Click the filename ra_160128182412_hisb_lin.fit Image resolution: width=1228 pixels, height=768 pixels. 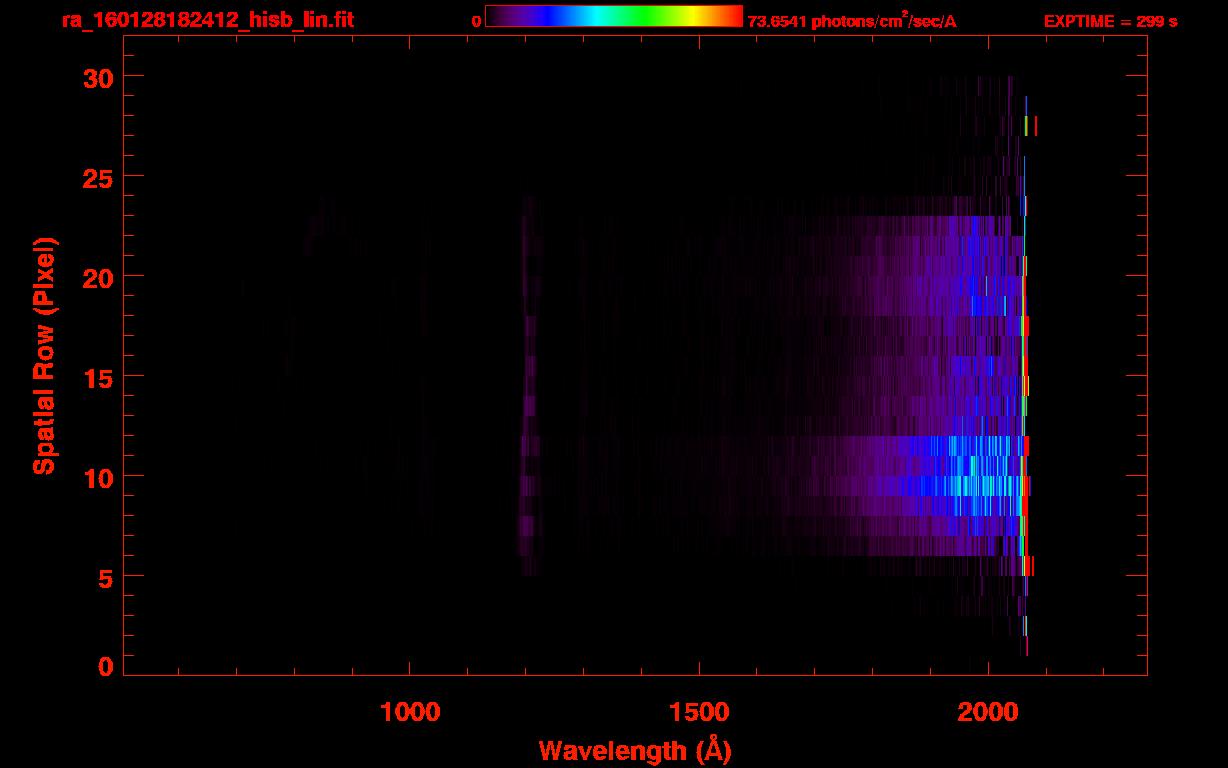click(207, 20)
